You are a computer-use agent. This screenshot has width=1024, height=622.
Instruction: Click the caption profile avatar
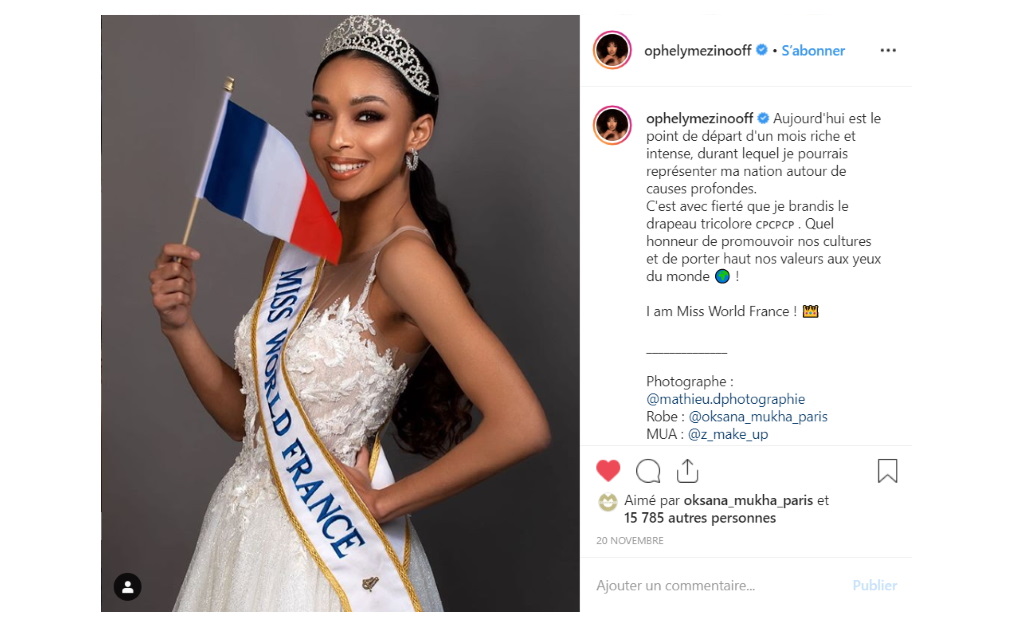pos(612,125)
